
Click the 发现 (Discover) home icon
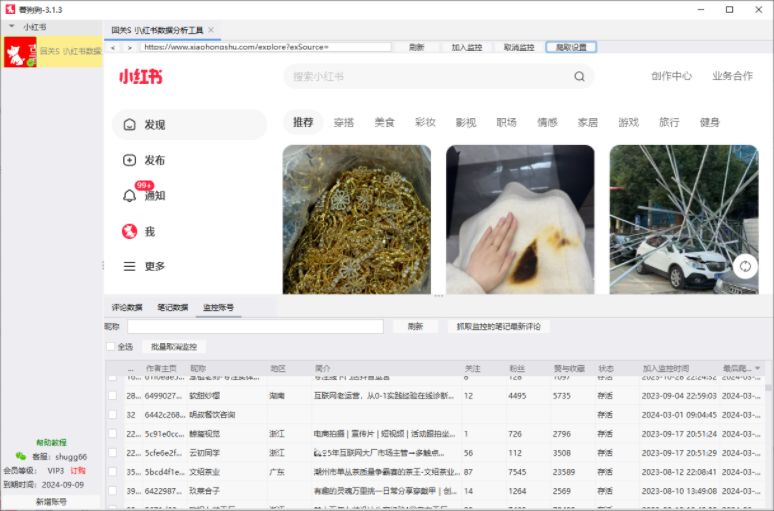click(129, 125)
